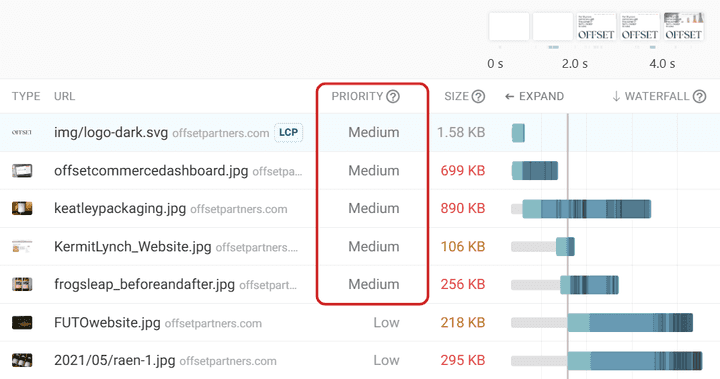The height and width of the screenshot is (379, 720).
Task: Open the Priority column help icon
Action: (x=393, y=96)
